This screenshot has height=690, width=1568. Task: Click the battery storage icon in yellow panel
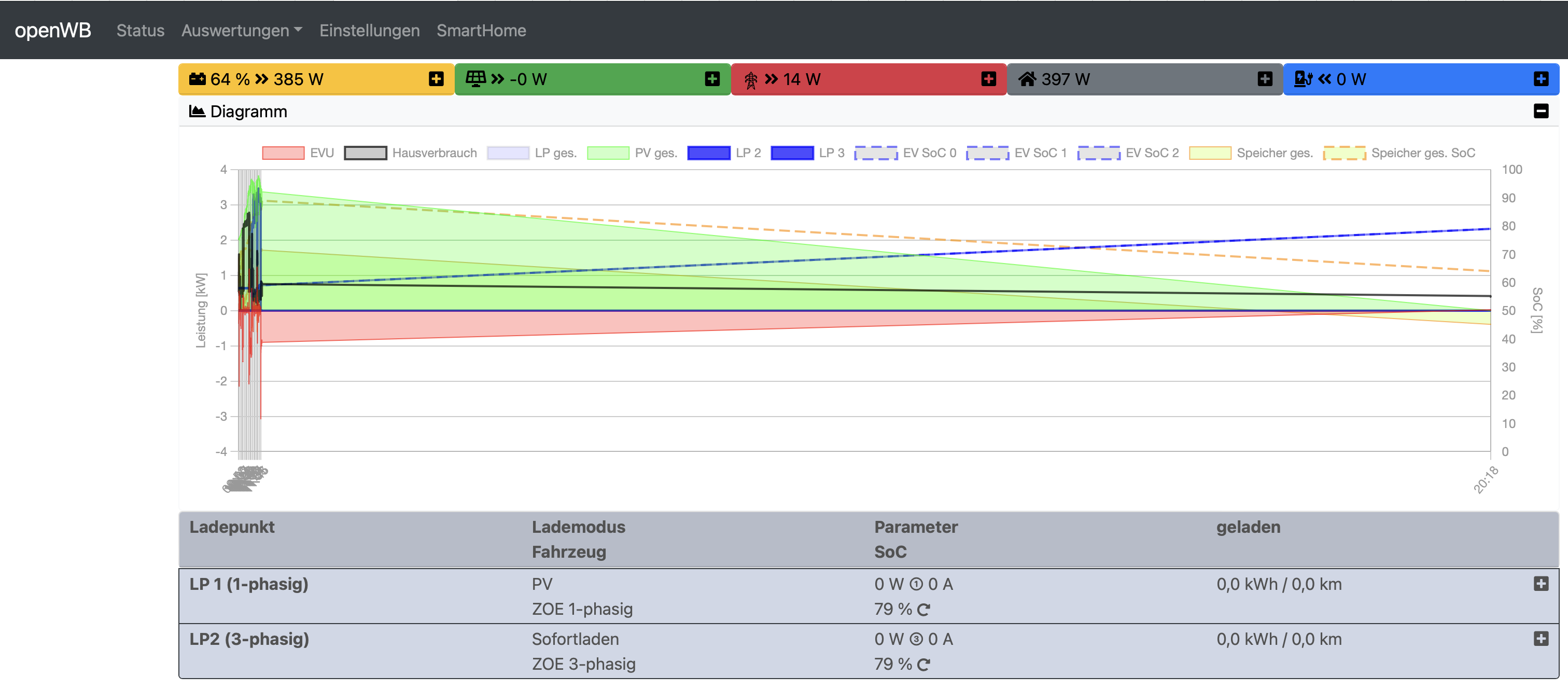197,79
